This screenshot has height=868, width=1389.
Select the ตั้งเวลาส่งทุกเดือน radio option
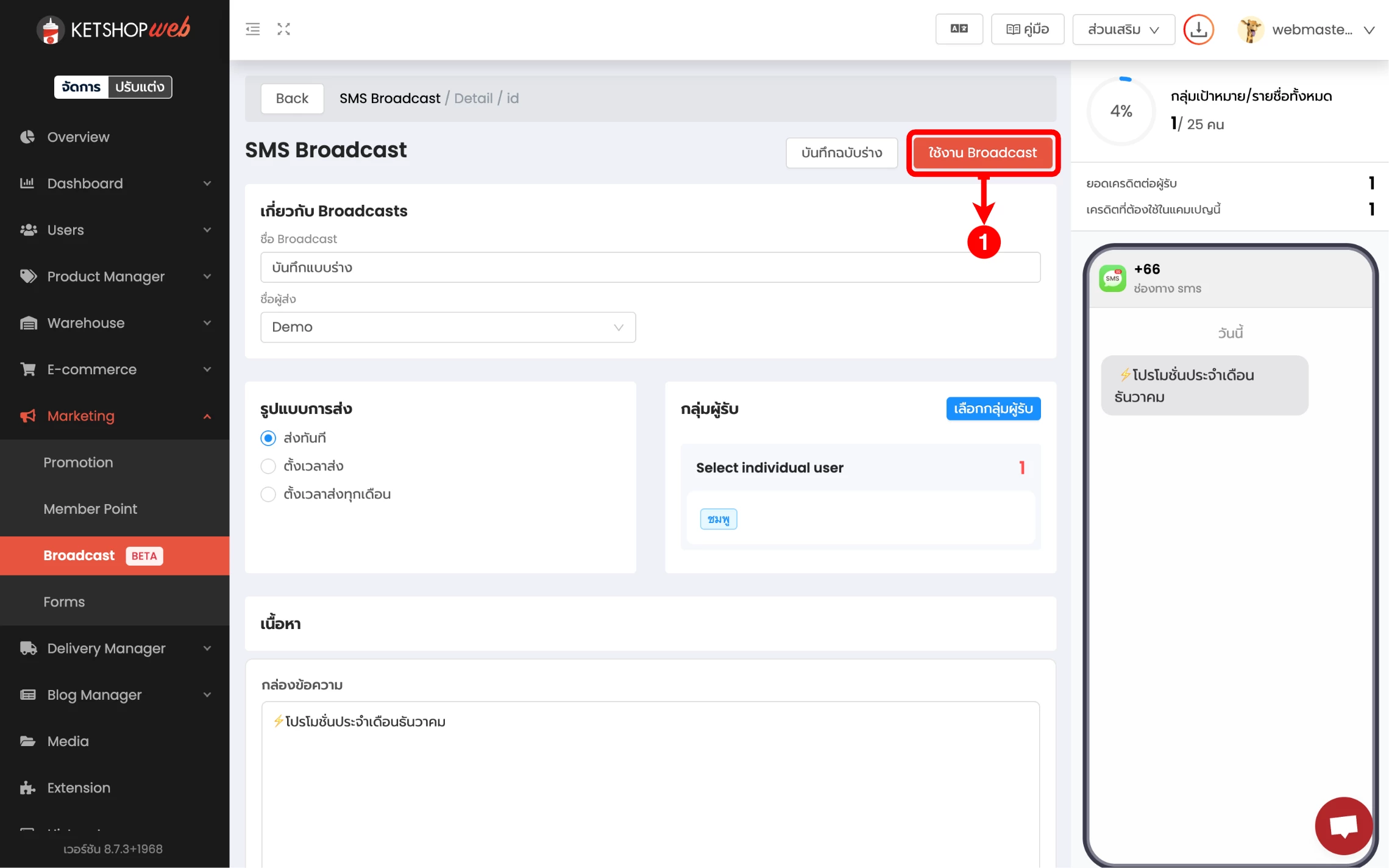pos(268,494)
